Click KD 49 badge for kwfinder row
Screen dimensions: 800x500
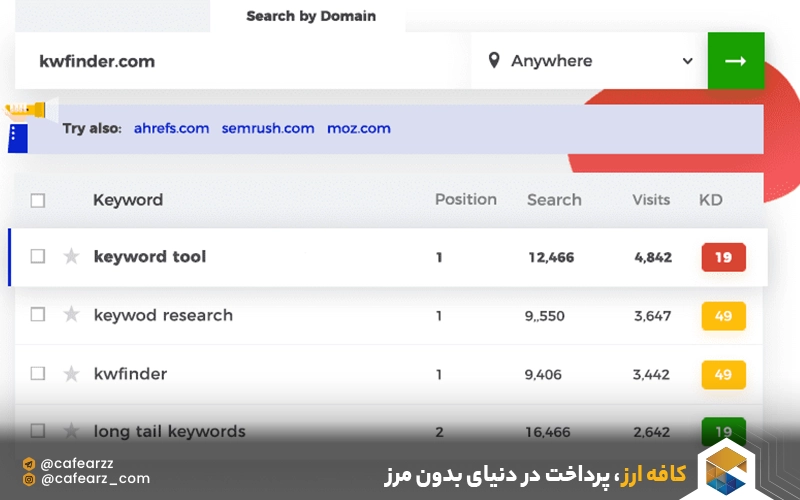723,374
